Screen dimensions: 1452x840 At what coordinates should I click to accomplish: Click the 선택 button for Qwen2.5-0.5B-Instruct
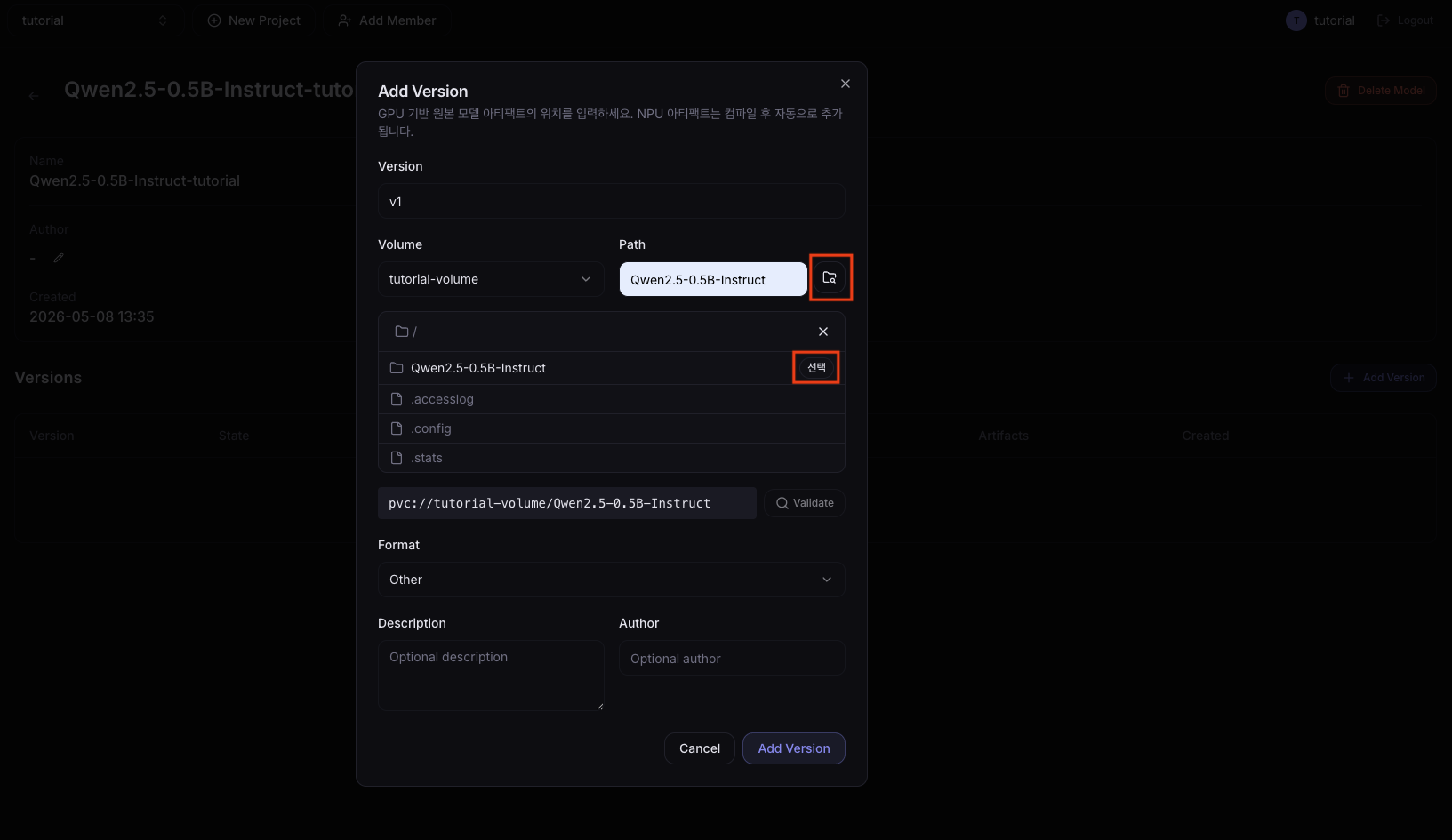pyautogui.click(x=816, y=367)
